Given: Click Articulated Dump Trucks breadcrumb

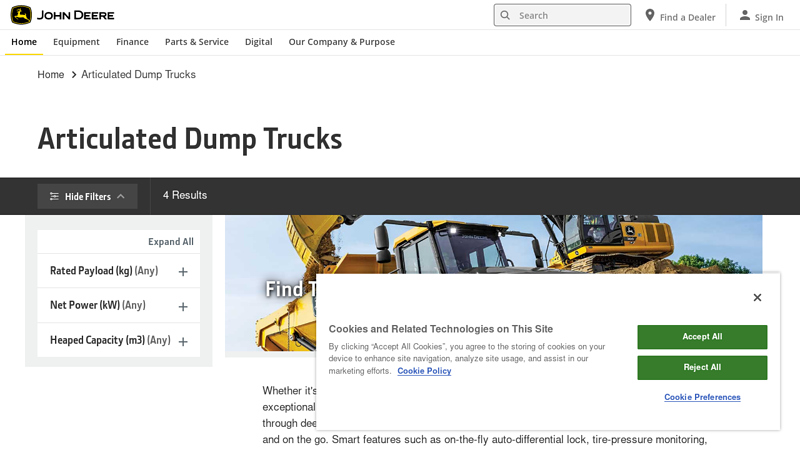Looking at the screenshot, I should pyautogui.click(x=138, y=74).
